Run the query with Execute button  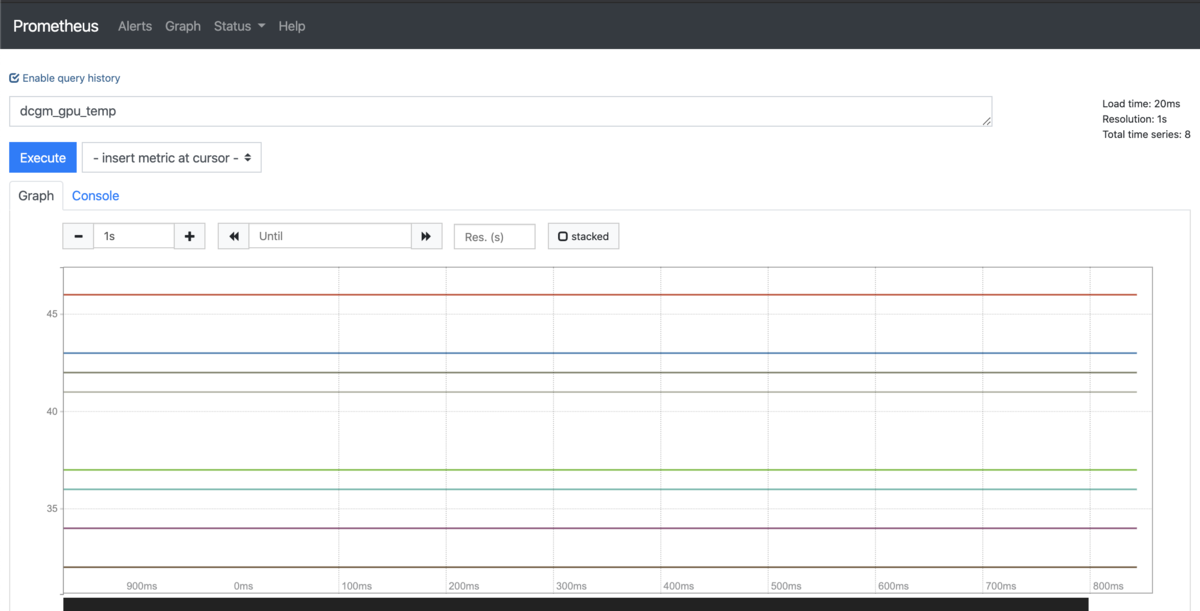(43, 158)
